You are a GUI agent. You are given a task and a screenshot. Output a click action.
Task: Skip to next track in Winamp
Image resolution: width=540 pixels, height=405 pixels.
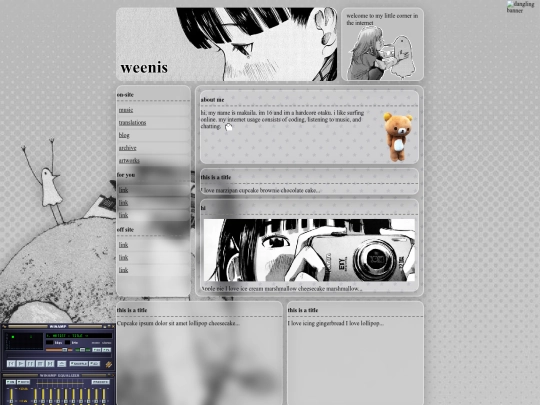(x=50, y=363)
